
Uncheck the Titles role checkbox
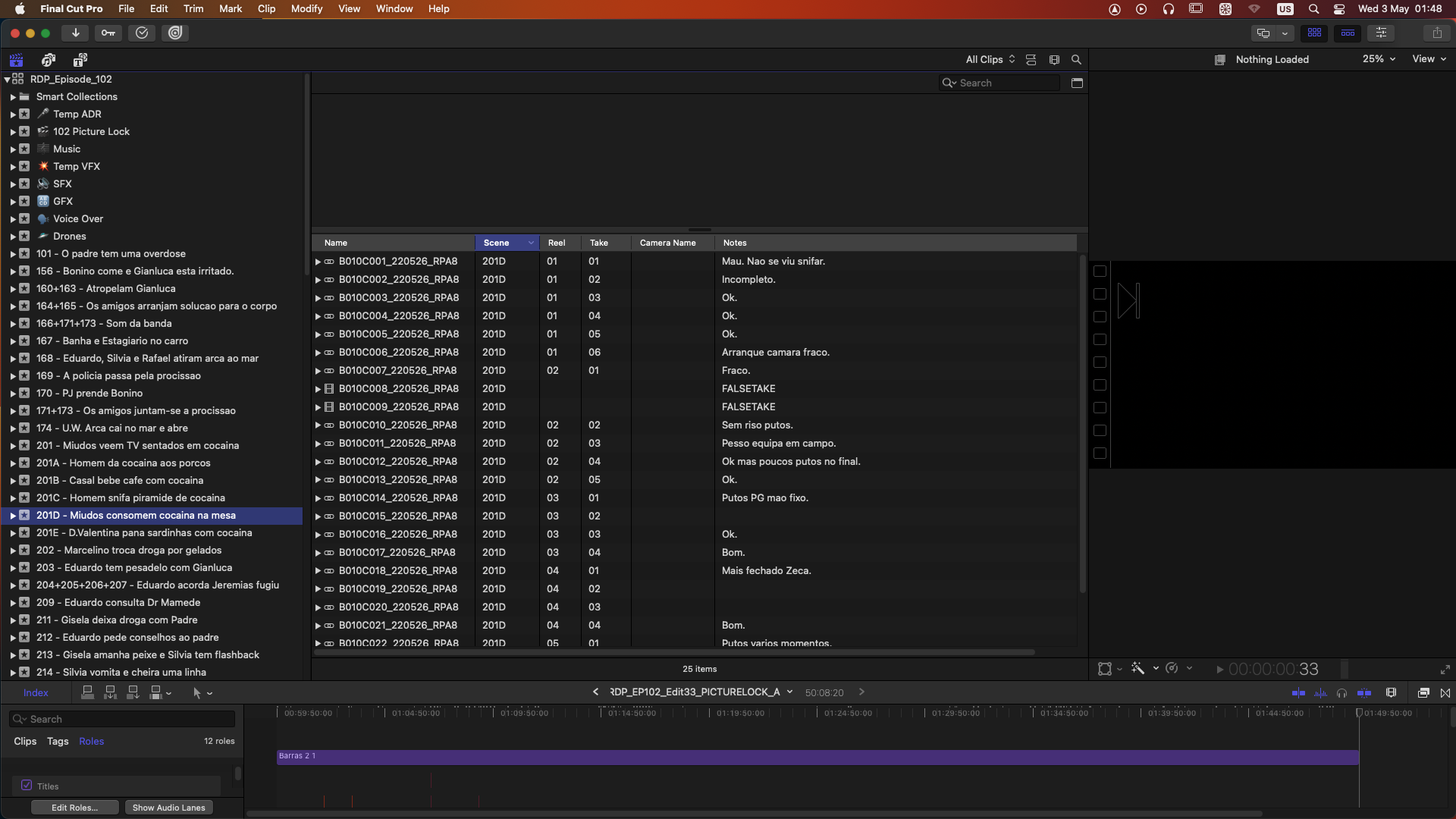pyautogui.click(x=27, y=786)
